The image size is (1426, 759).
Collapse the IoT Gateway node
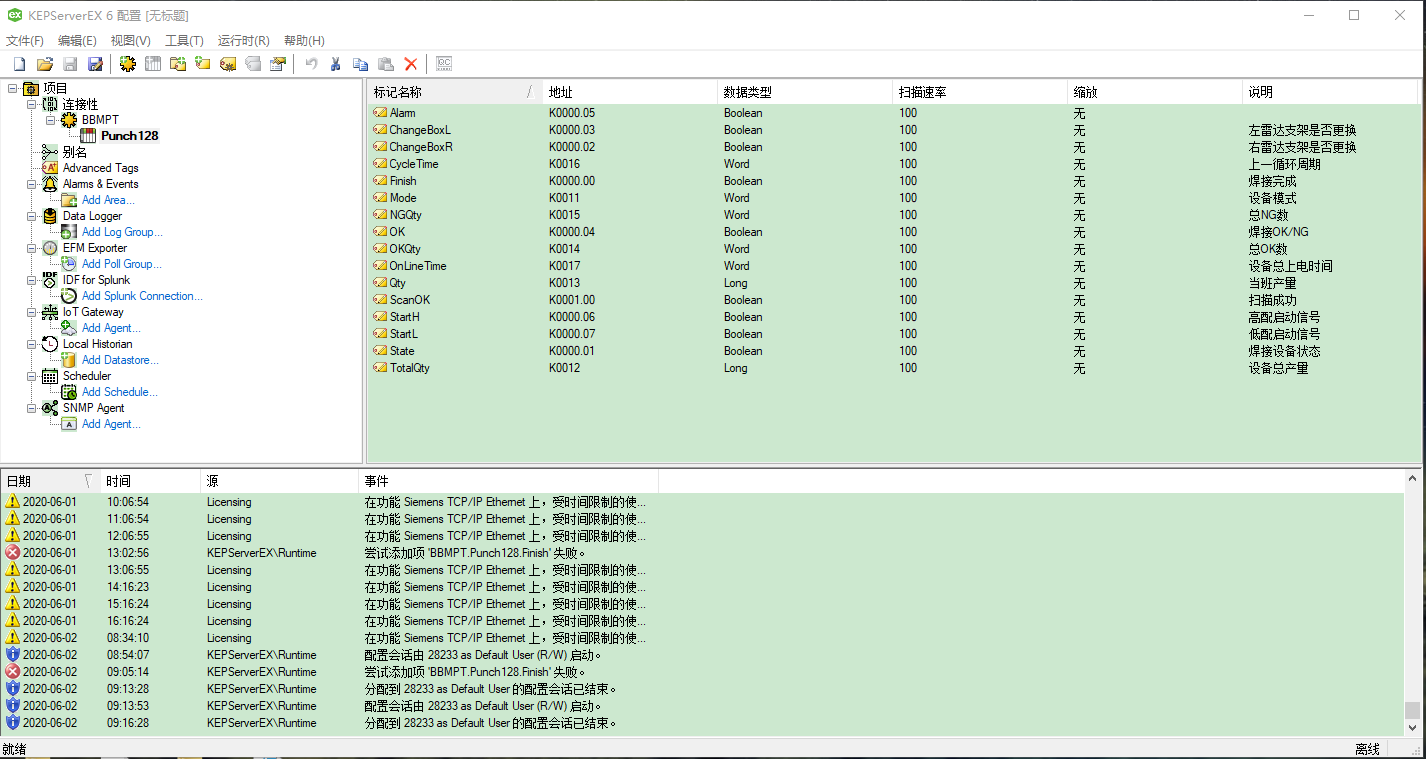[32, 312]
